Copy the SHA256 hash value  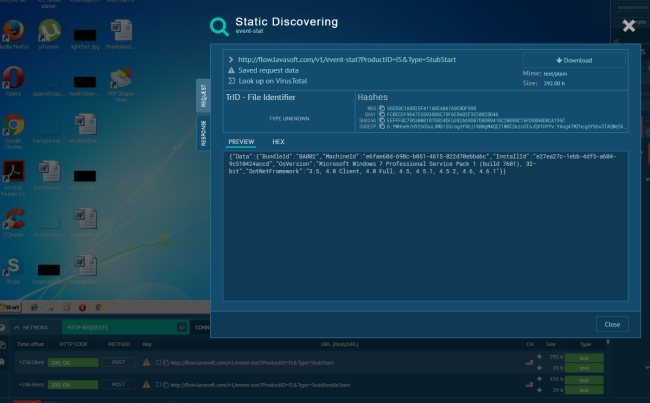382,120
